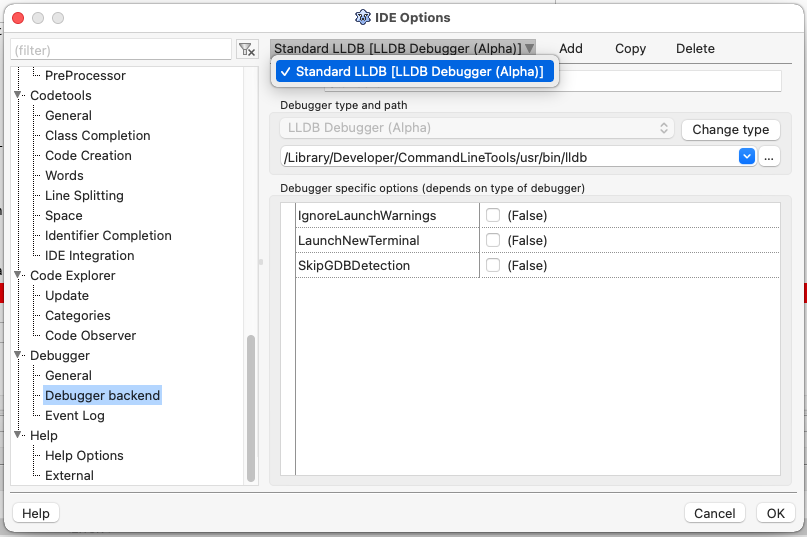
Task: Open the debugger path dropdown arrow
Action: click(747, 156)
